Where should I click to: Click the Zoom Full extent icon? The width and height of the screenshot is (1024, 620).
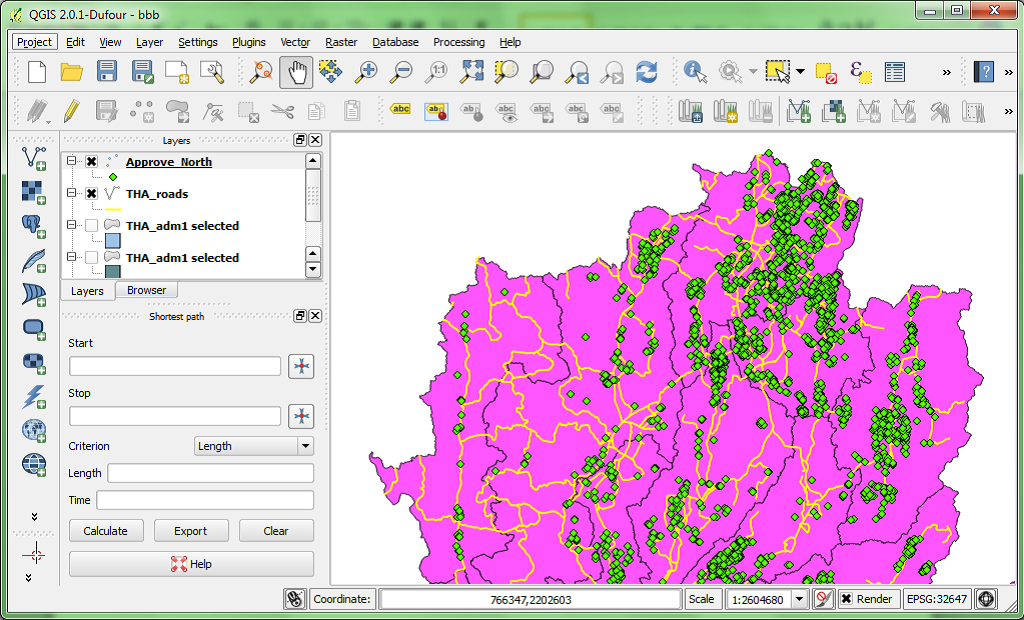472,72
